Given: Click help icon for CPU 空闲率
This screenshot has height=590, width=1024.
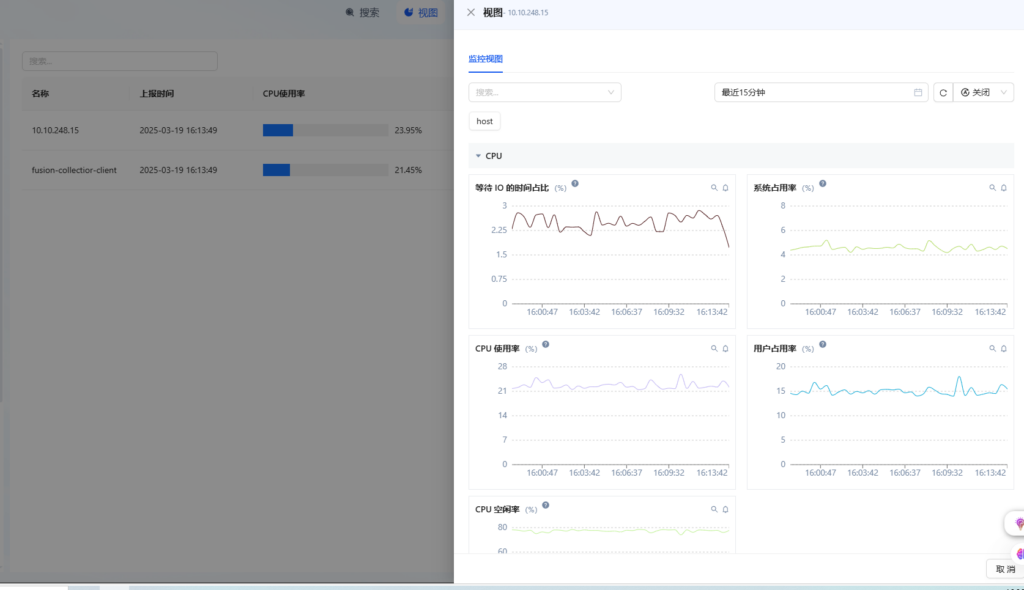Looking at the screenshot, I should (x=545, y=505).
